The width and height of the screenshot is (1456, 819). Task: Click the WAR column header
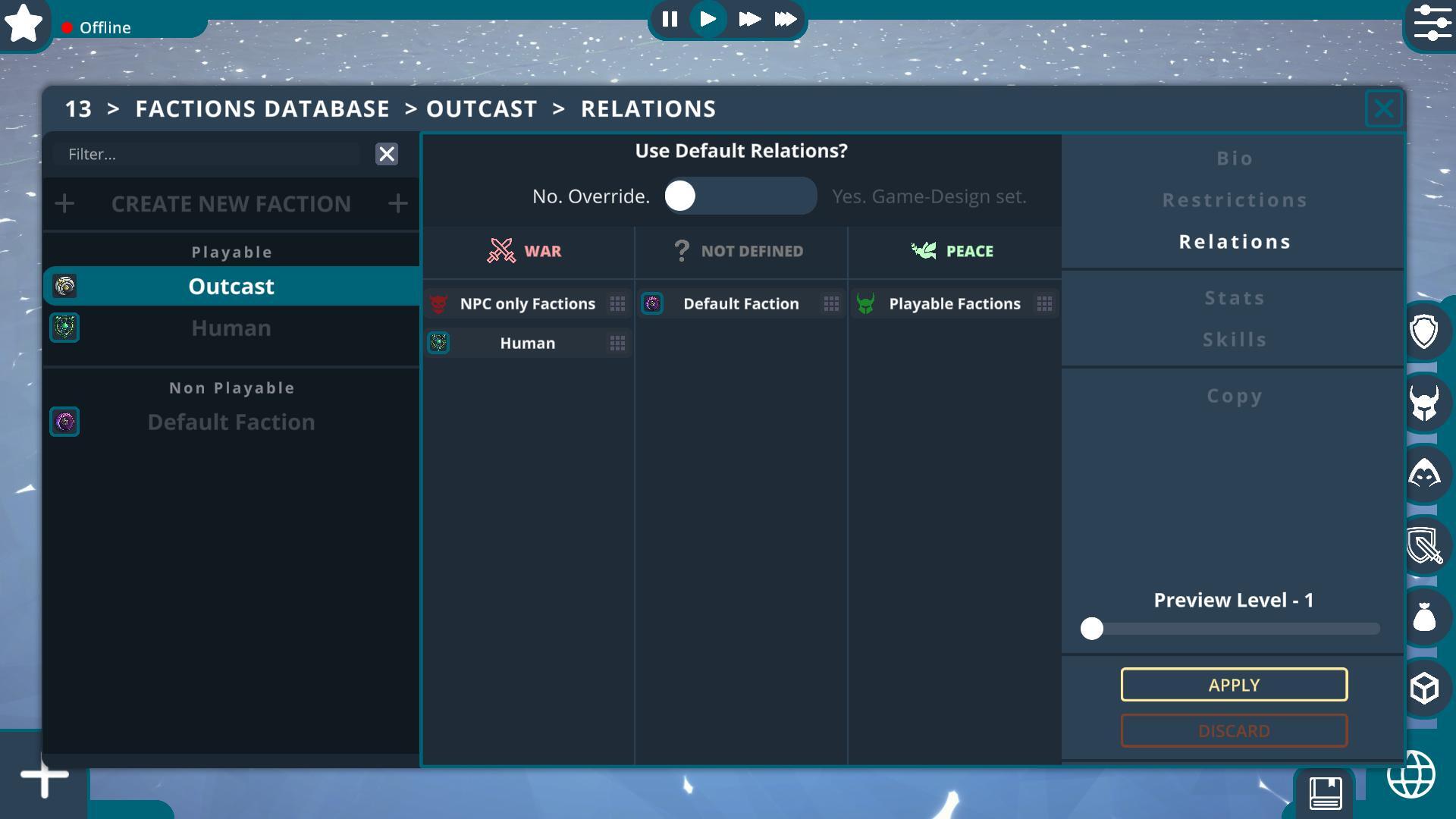tap(529, 251)
